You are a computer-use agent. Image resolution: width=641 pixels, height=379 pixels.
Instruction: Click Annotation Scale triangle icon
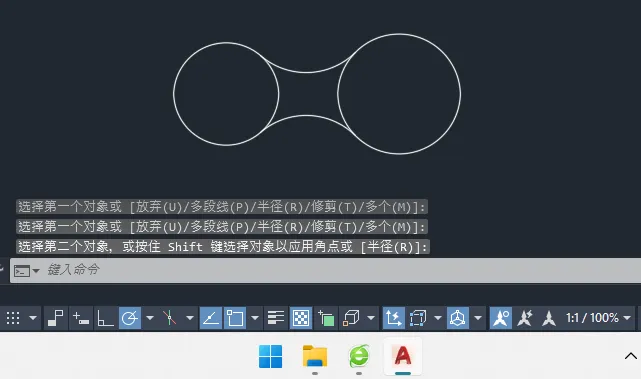point(549,318)
